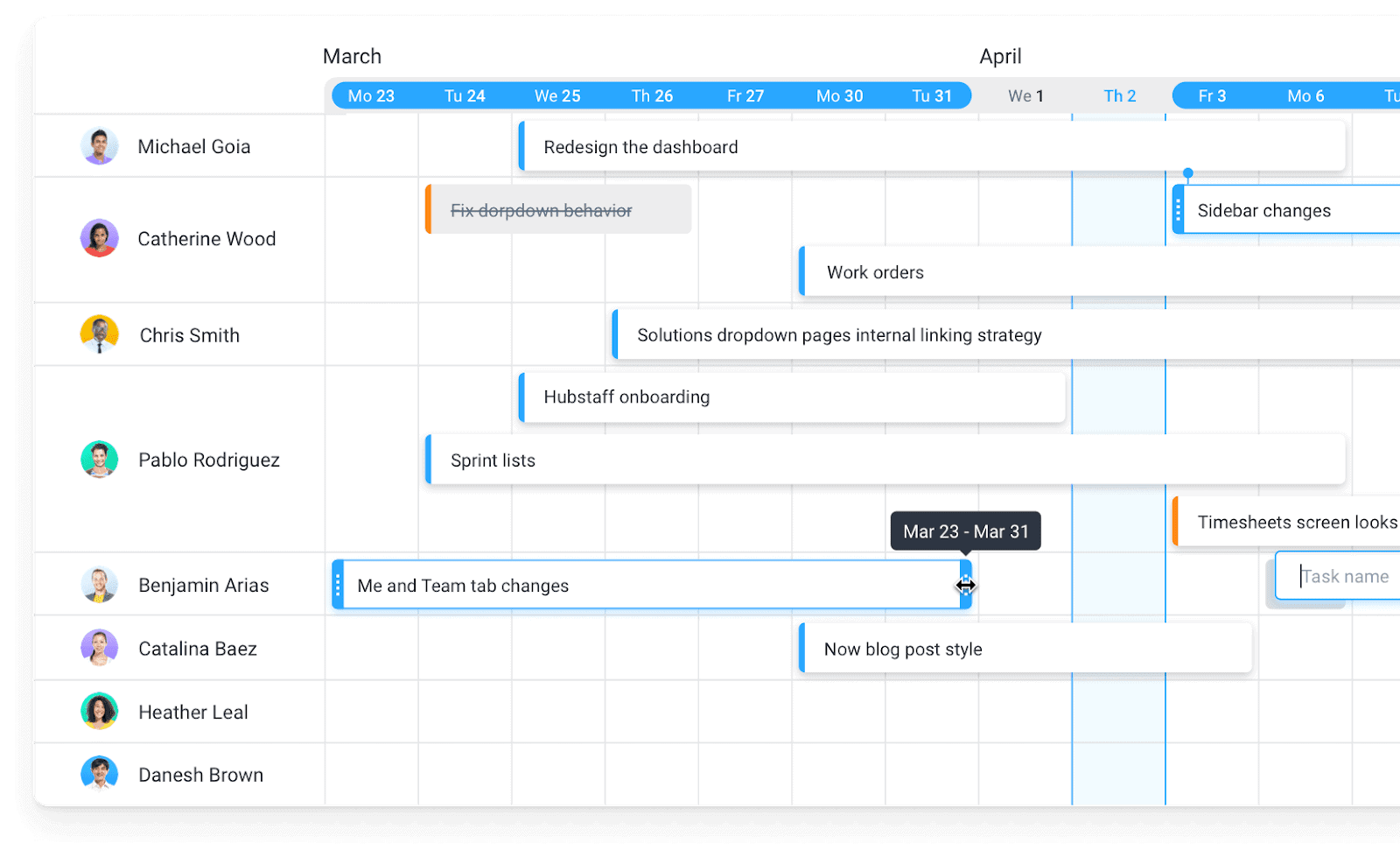Click Michael Goia's avatar
The height and width of the screenshot is (857, 1400).
point(100,146)
